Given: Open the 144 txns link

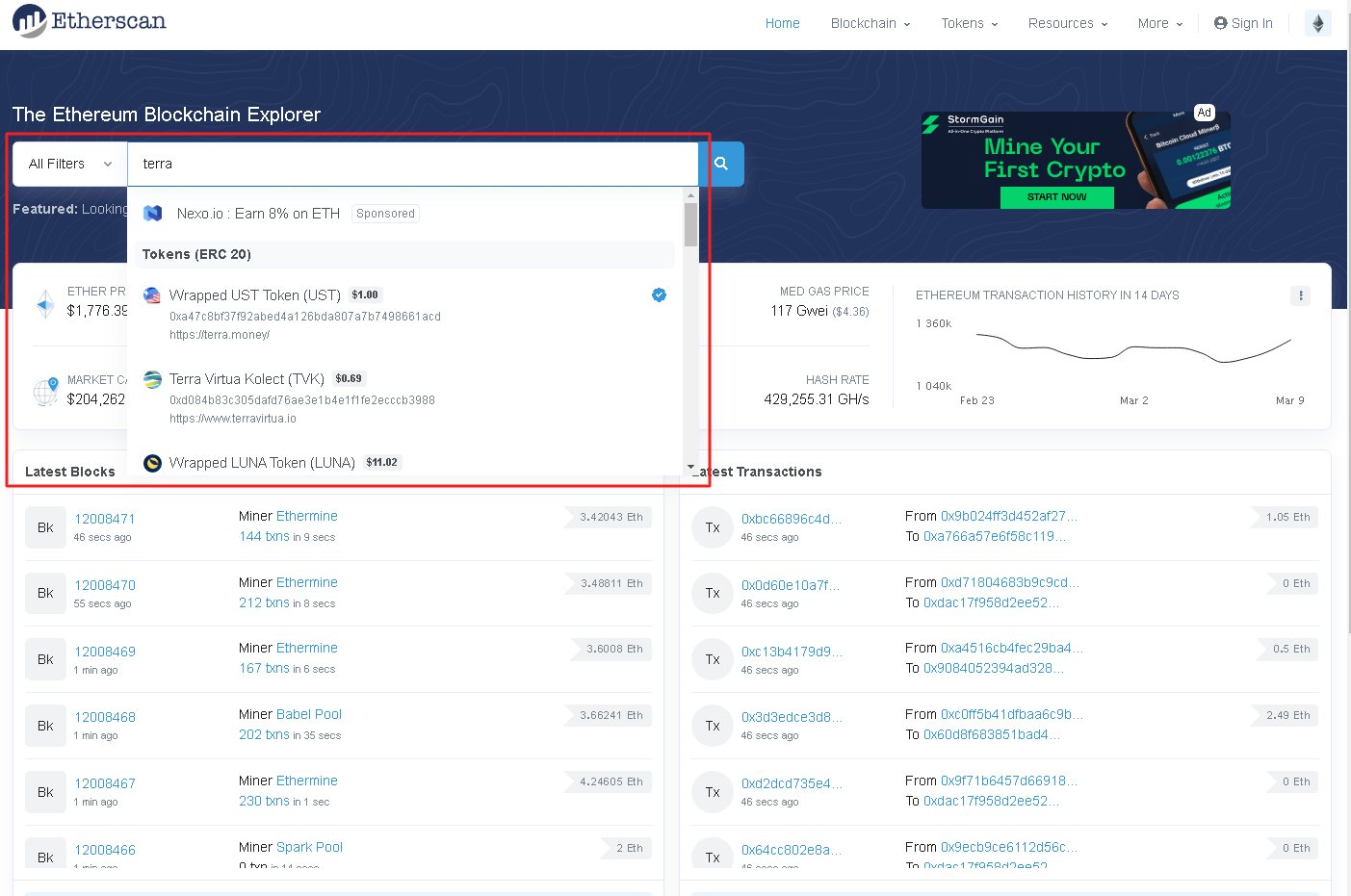Looking at the screenshot, I should 264,536.
